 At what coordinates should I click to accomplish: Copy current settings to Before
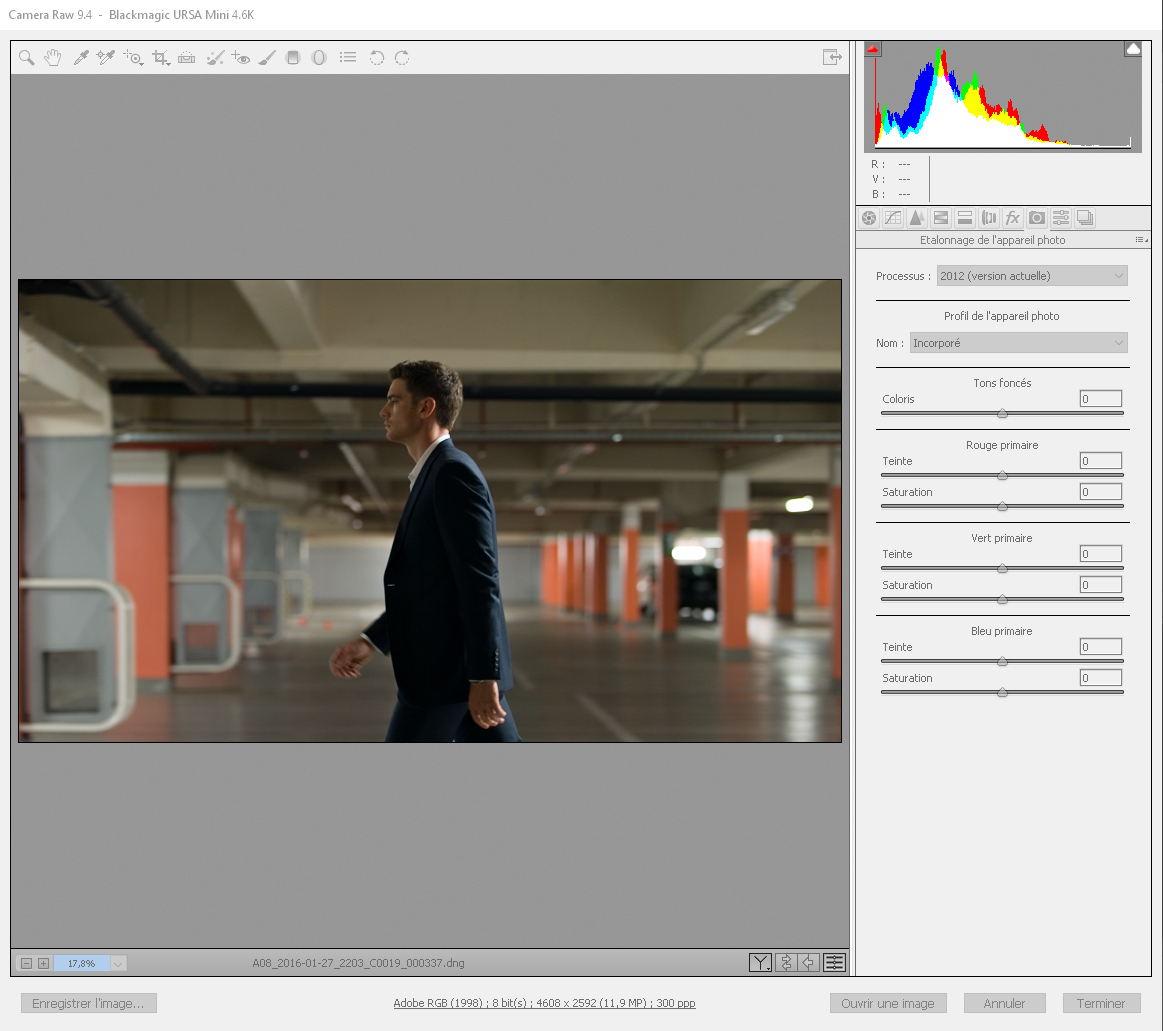(x=809, y=963)
